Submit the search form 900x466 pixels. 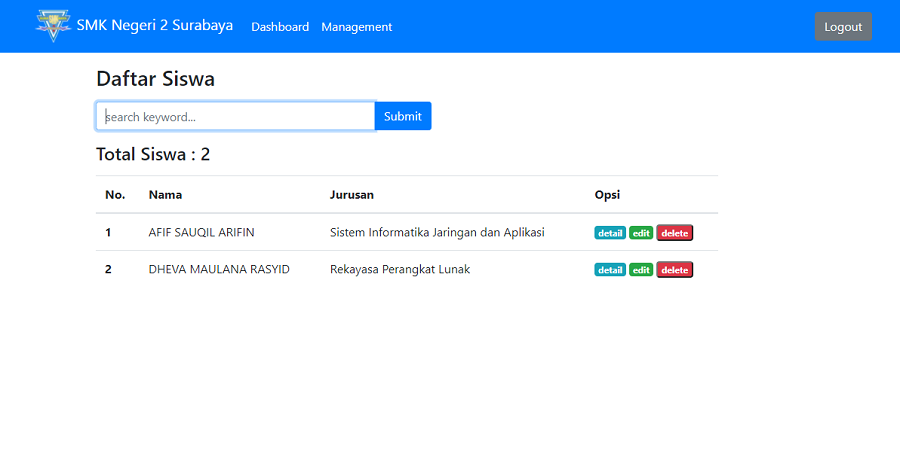tap(403, 116)
